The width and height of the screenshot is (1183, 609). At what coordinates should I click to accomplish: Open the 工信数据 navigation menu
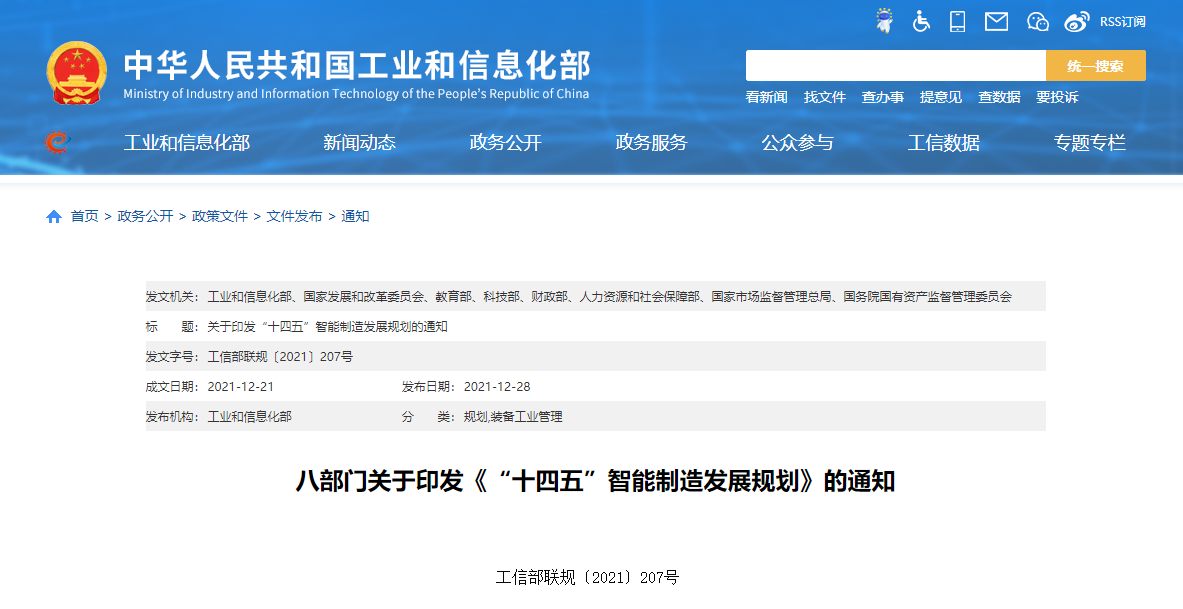[943, 142]
